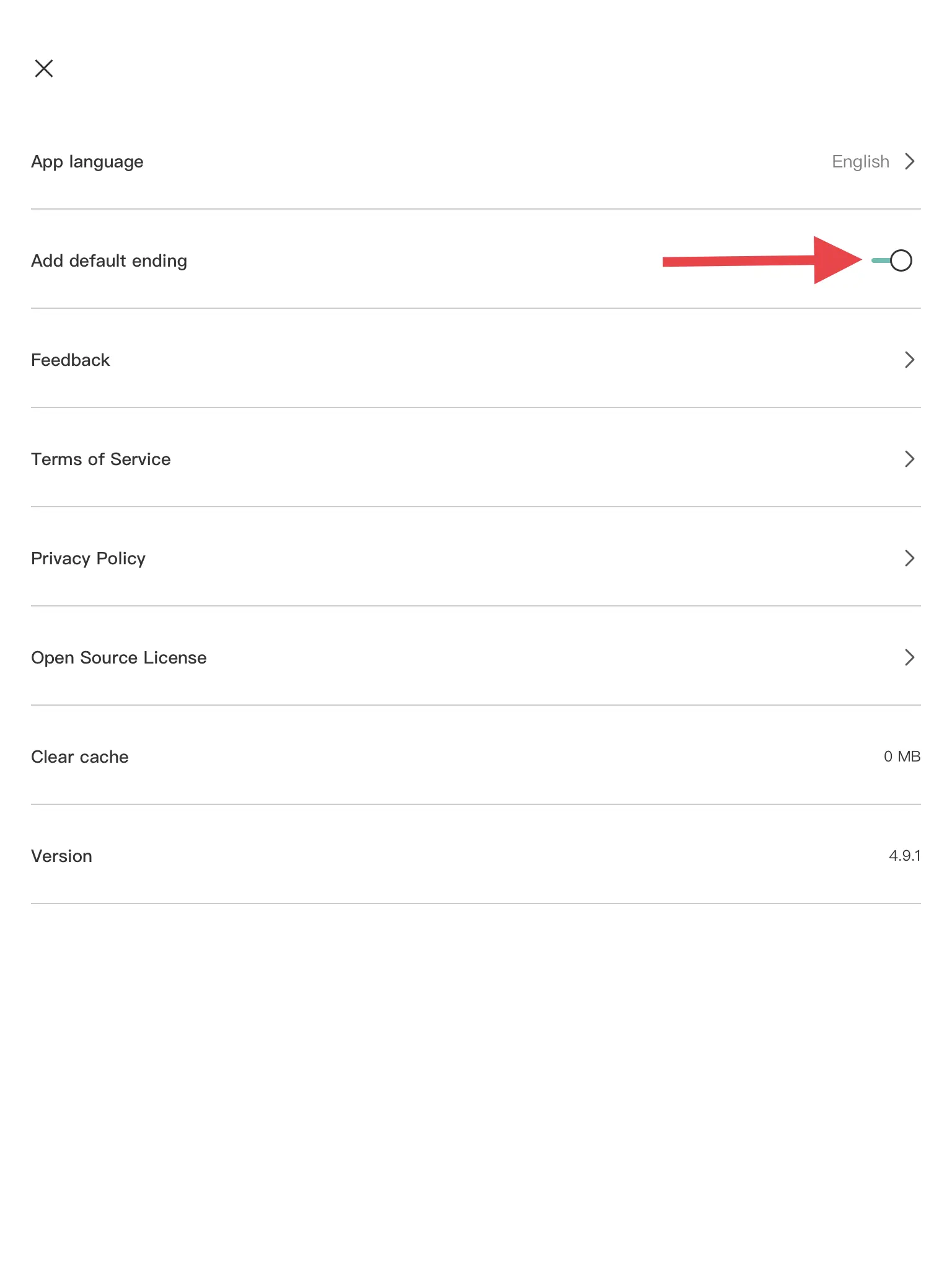Expand App language chevron arrow

pos(910,161)
